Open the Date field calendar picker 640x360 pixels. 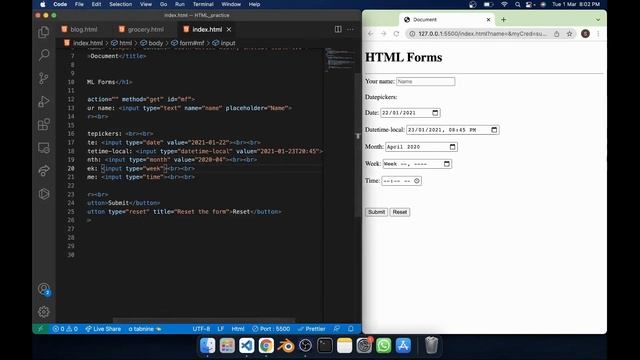point(435,113)
